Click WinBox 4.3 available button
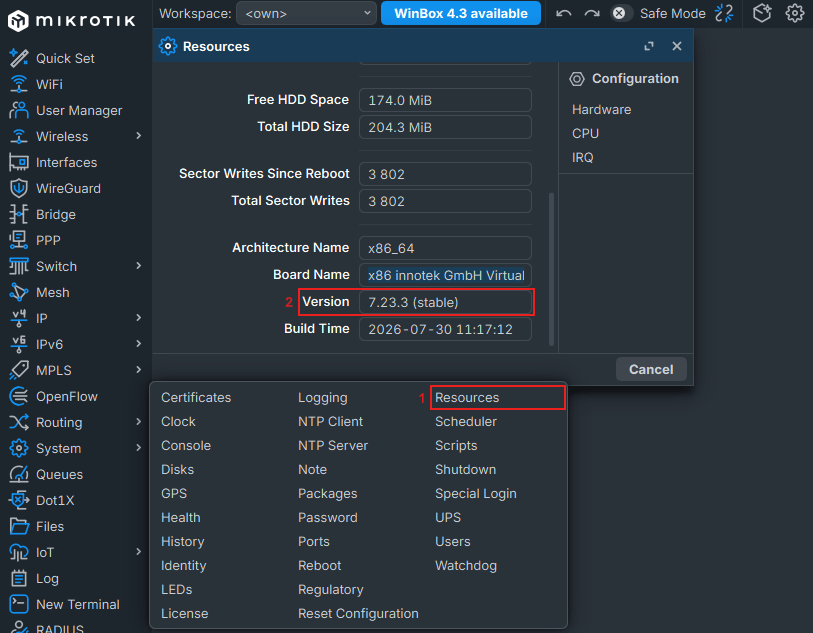813x633 pixels. (461, 13)
